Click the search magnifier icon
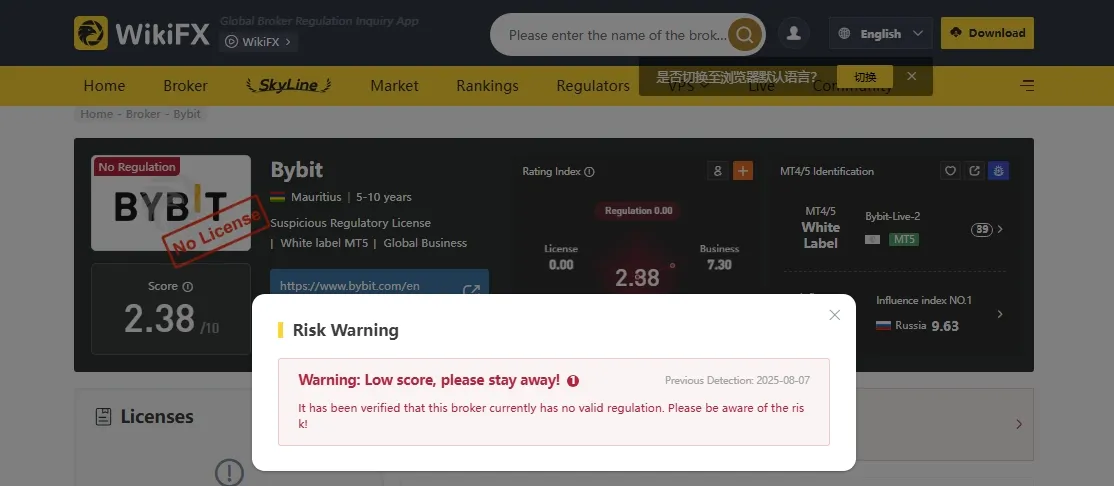This screenshot has height=486, width=1114. pos(745,34)
